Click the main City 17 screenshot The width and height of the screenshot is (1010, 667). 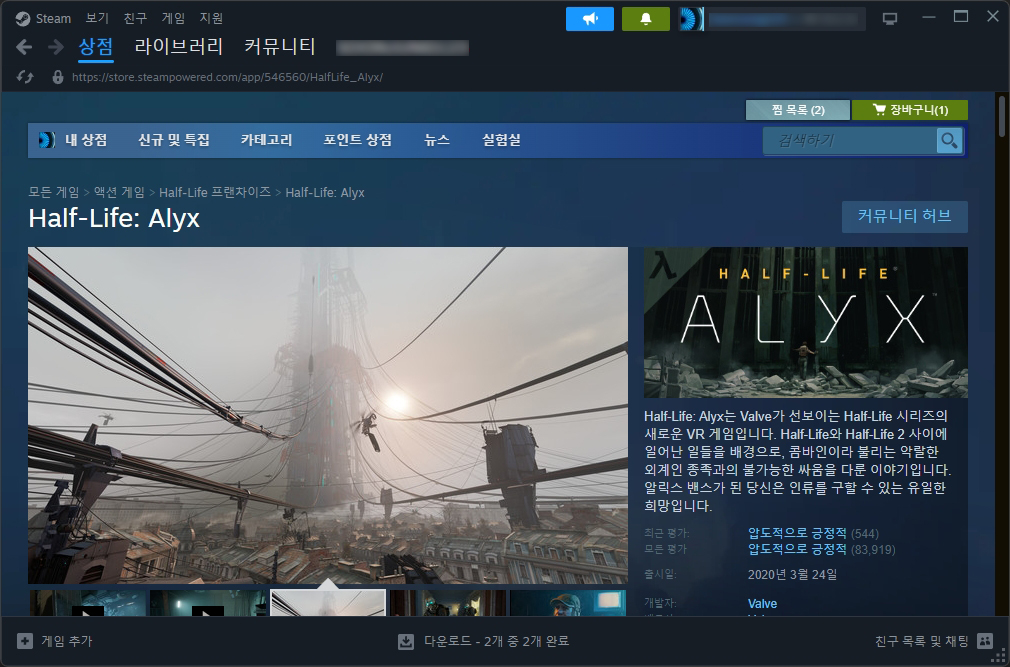[328, 415]
